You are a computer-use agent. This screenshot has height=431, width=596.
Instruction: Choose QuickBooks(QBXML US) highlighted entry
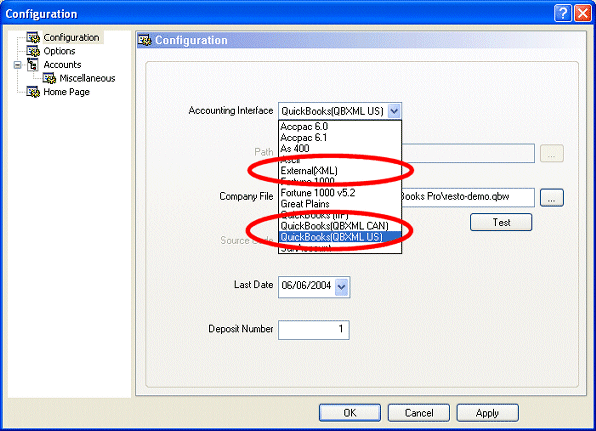[340, 237]
